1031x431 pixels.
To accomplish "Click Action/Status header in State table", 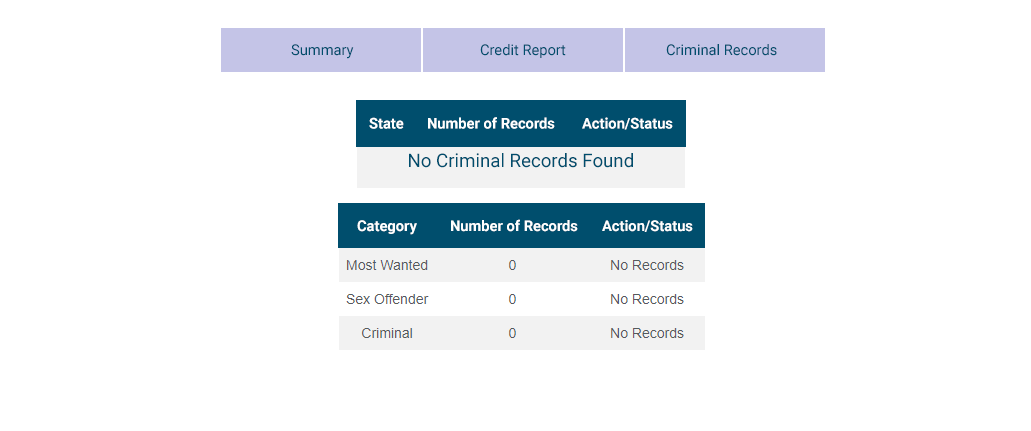I will (627, 124).
